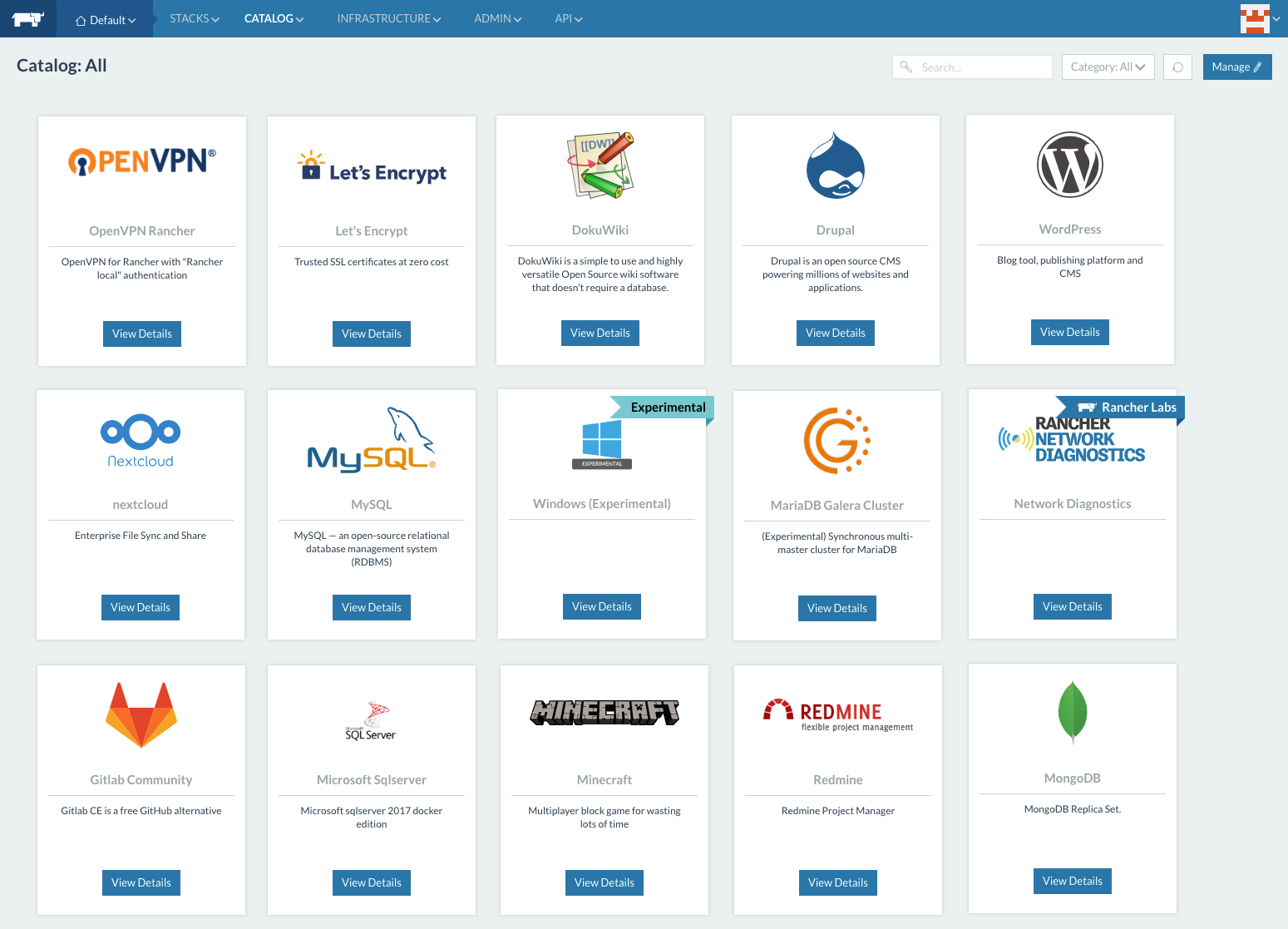Screen dimensions: 1288x929
Task: View Details for Minecraft
Action: (x=605, y=882)
